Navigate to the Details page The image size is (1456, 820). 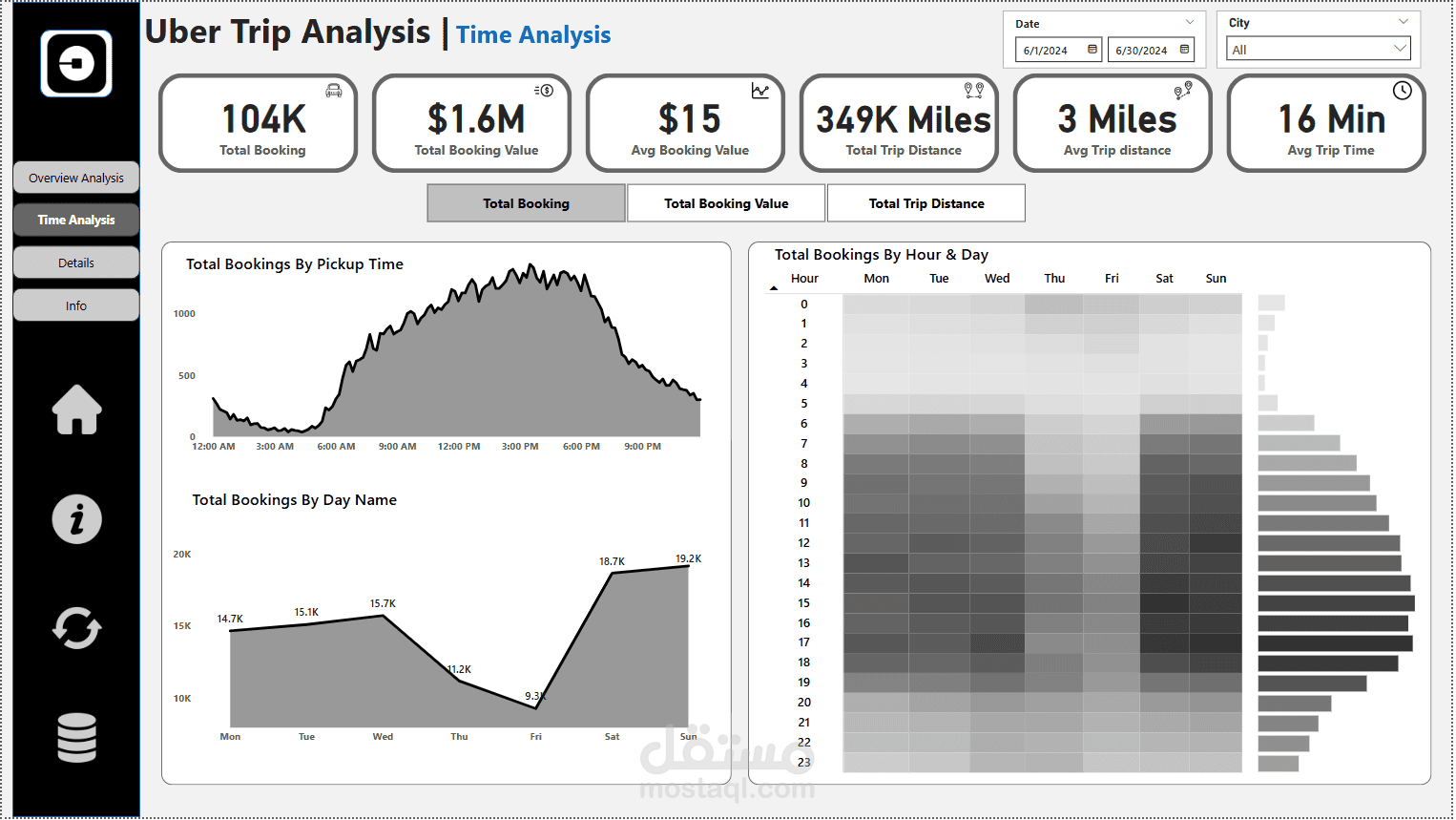click(x=76, y=263)
